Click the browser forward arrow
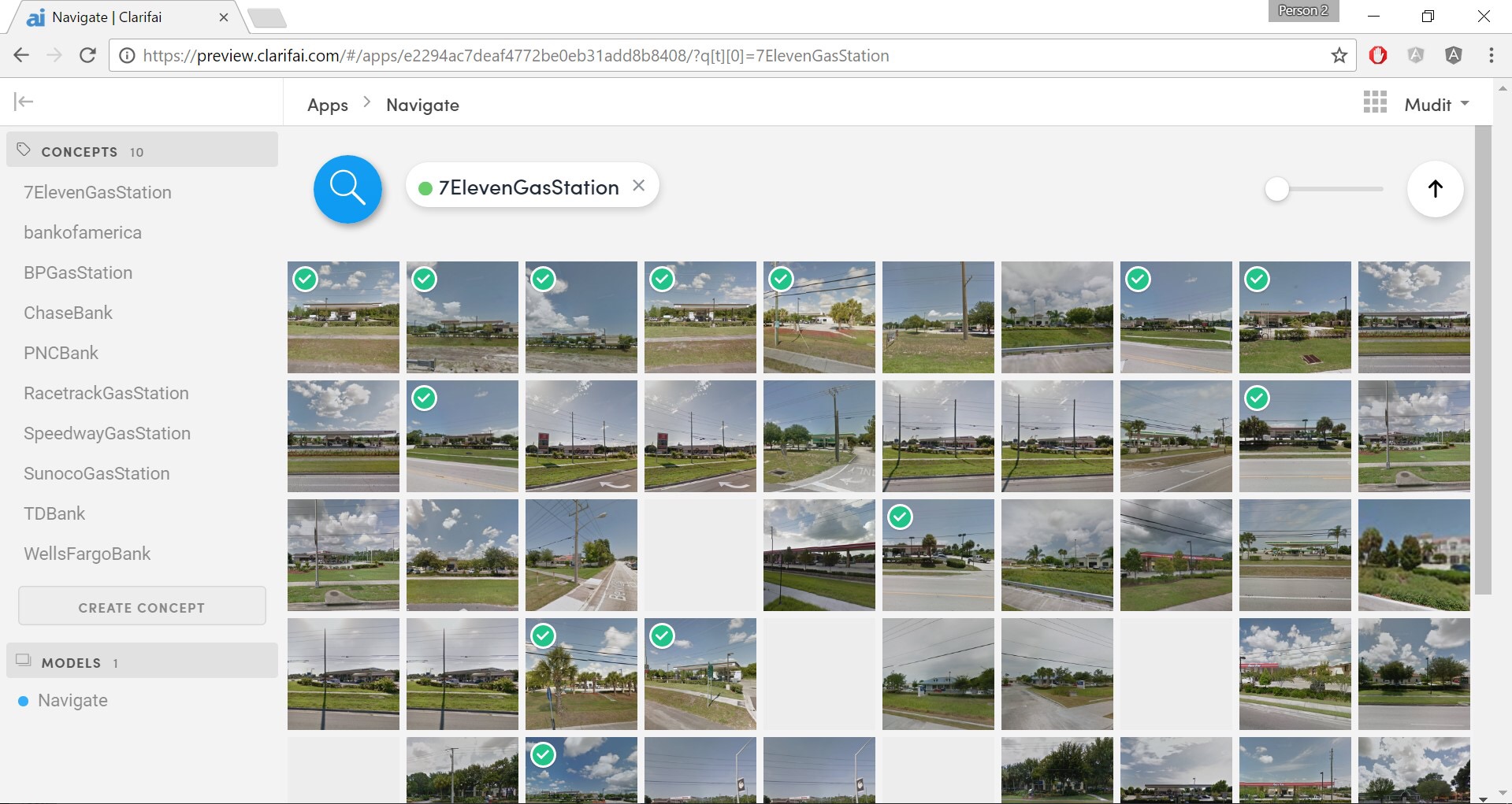 pyautogui.click(x=54, y=55)
